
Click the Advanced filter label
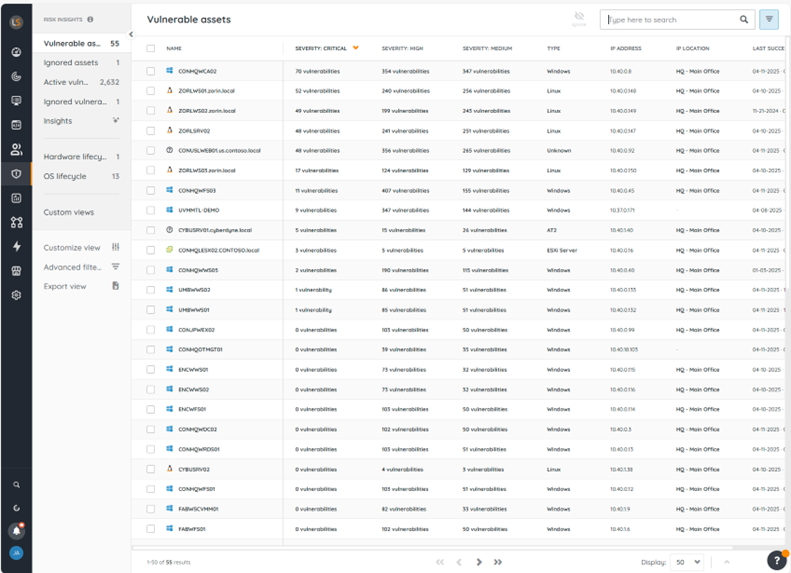(72, 267)
